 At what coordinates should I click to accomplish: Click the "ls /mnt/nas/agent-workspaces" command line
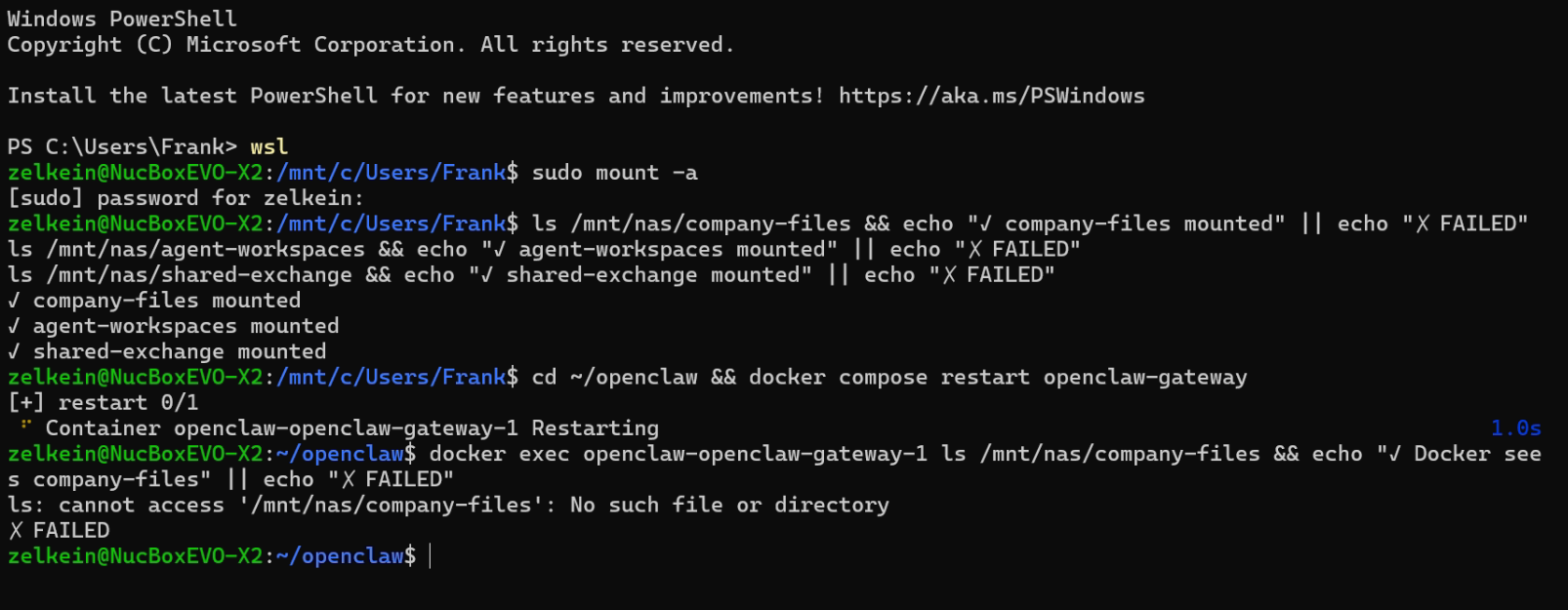[x=186, y=250]
